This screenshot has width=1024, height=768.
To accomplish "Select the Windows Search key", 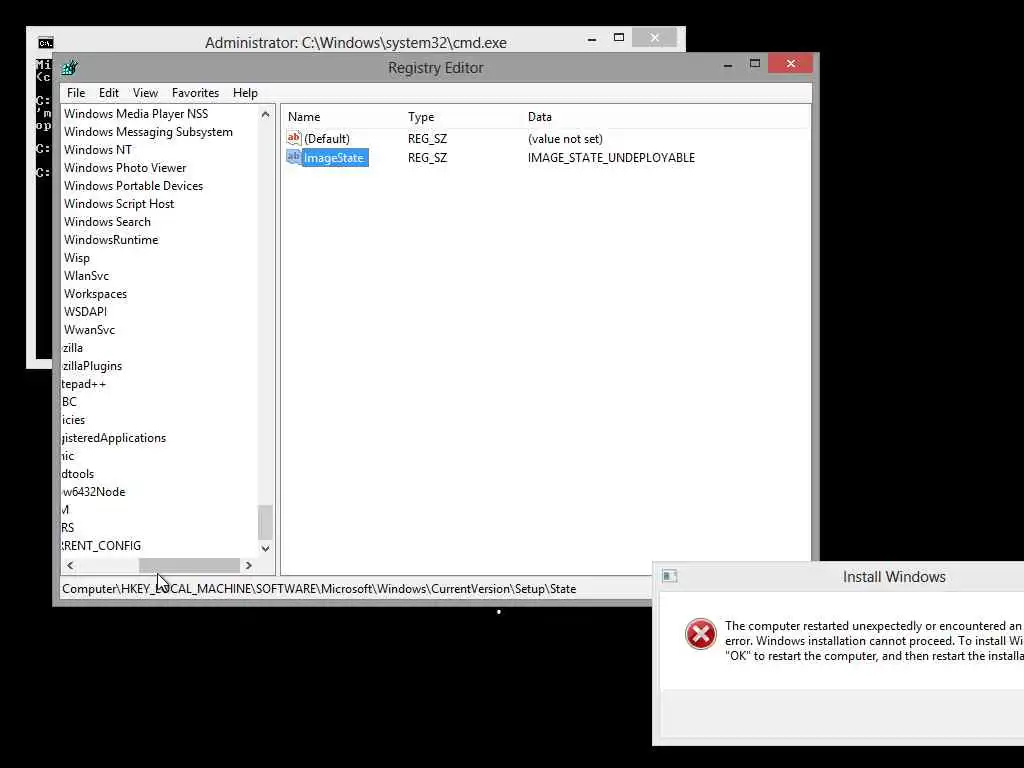I will click(107, 222).
